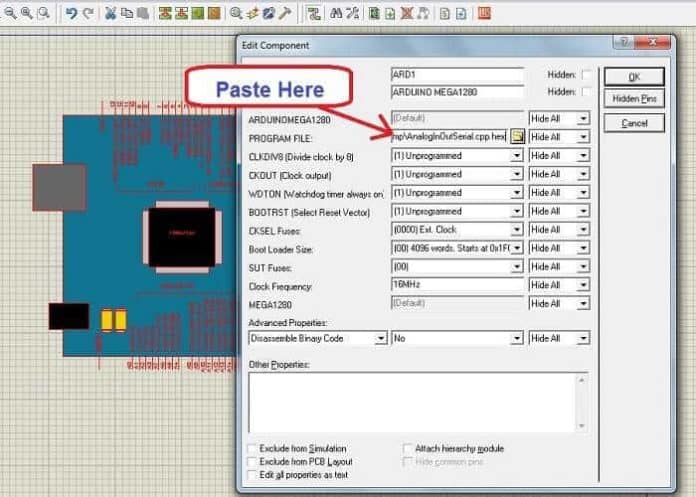The width and height of the screenshot is (696, 497).
Task: Redo the last undone action
Action: pos(88,13)
